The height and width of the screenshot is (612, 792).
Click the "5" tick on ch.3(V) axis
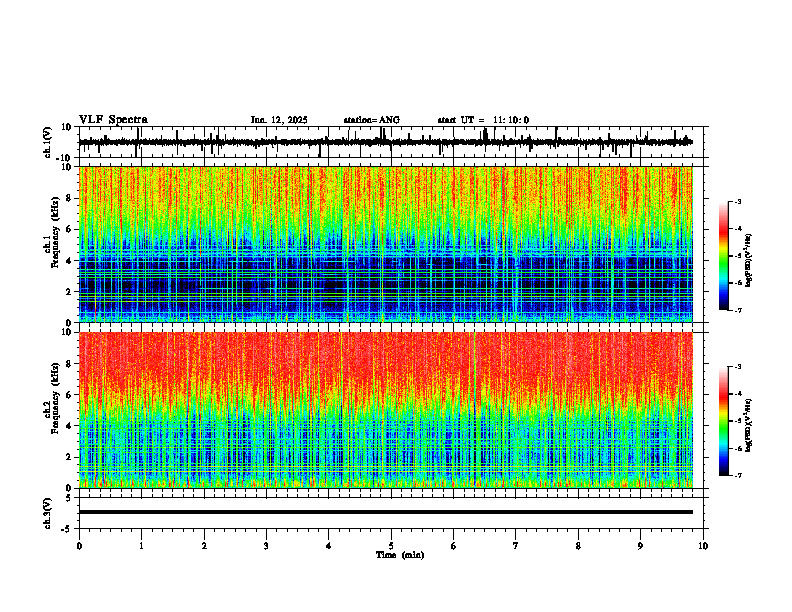click(x=70, y=498)
